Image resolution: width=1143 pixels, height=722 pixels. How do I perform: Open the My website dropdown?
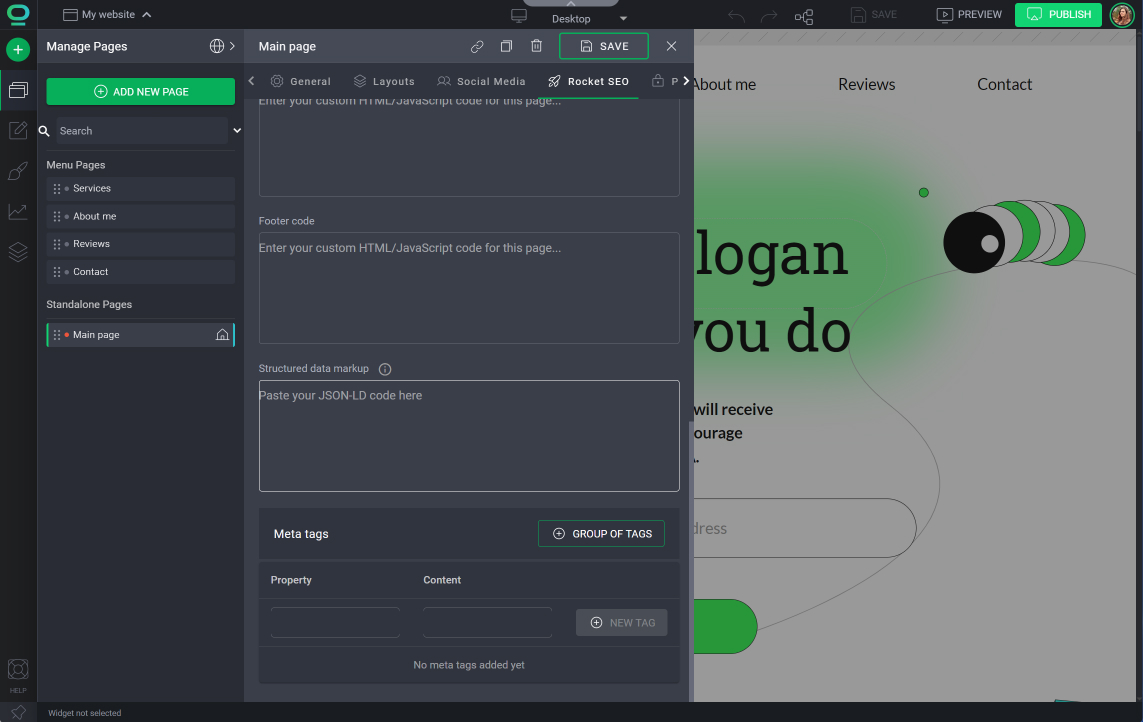(106, 15)
